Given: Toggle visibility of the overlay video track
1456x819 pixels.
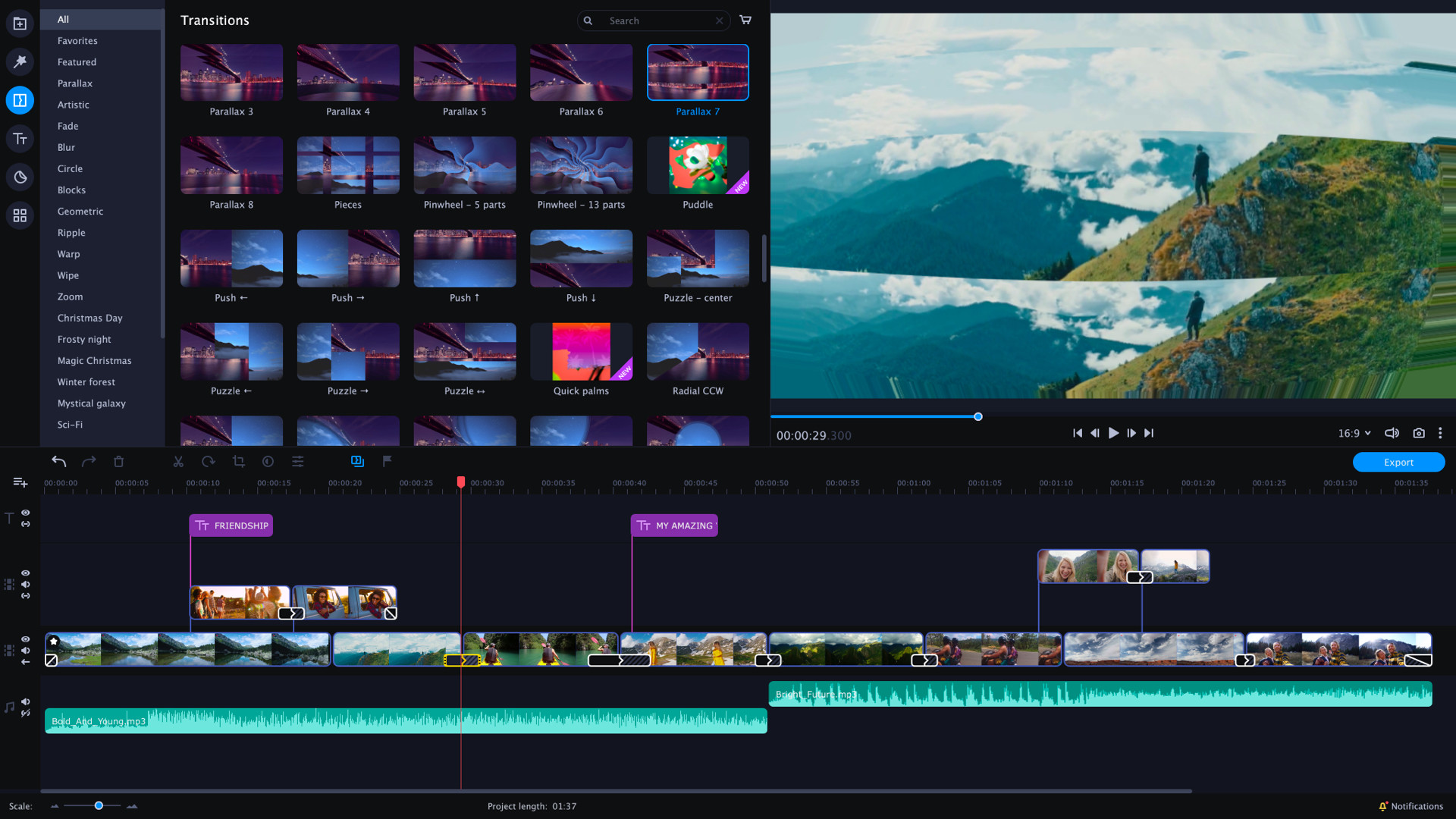Looking at the screenshot, I should tap(25, 573).
